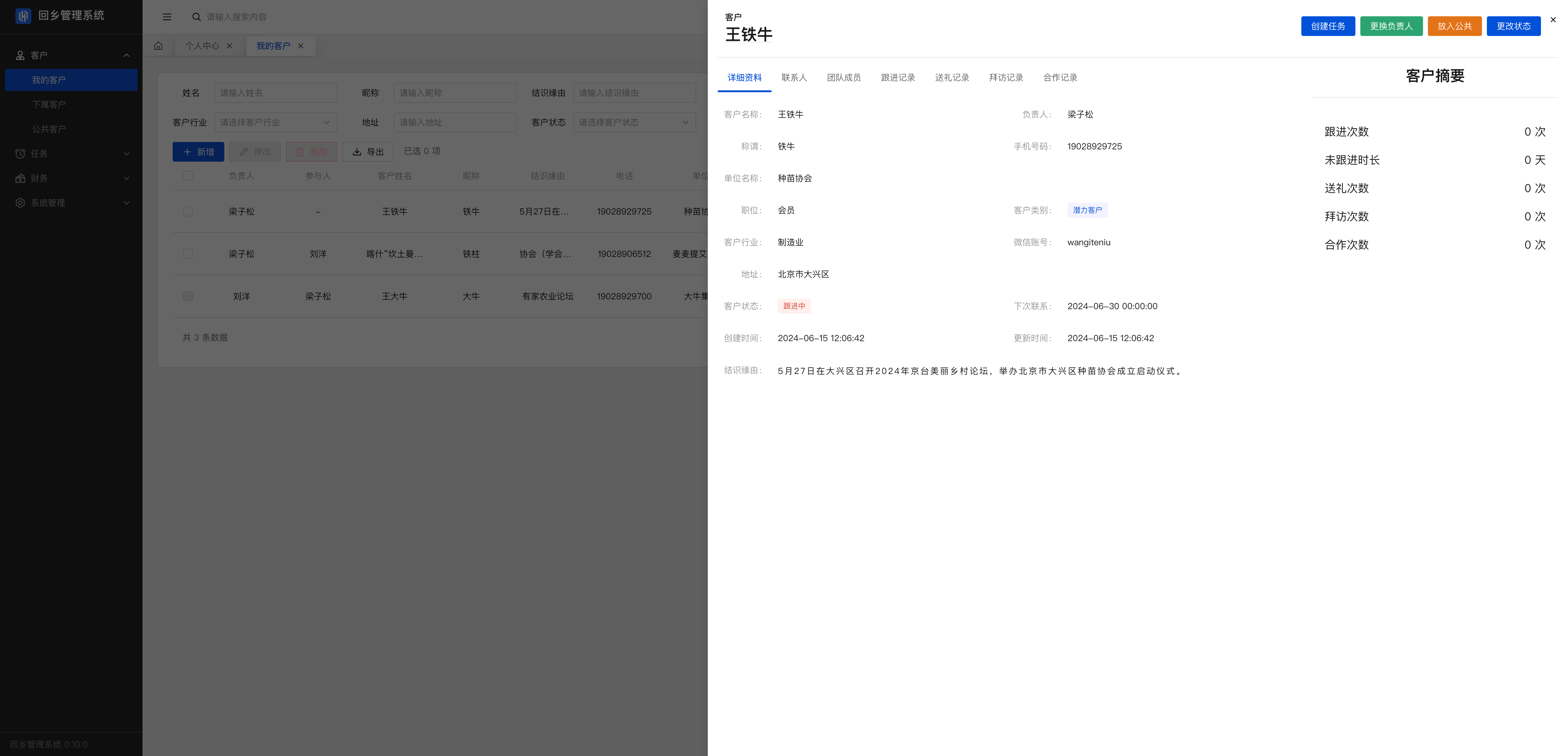Open the hamburger menu to collapse sidebar
The height and width of the screenshot is (756, 1568).
click(x=166, y=16)
